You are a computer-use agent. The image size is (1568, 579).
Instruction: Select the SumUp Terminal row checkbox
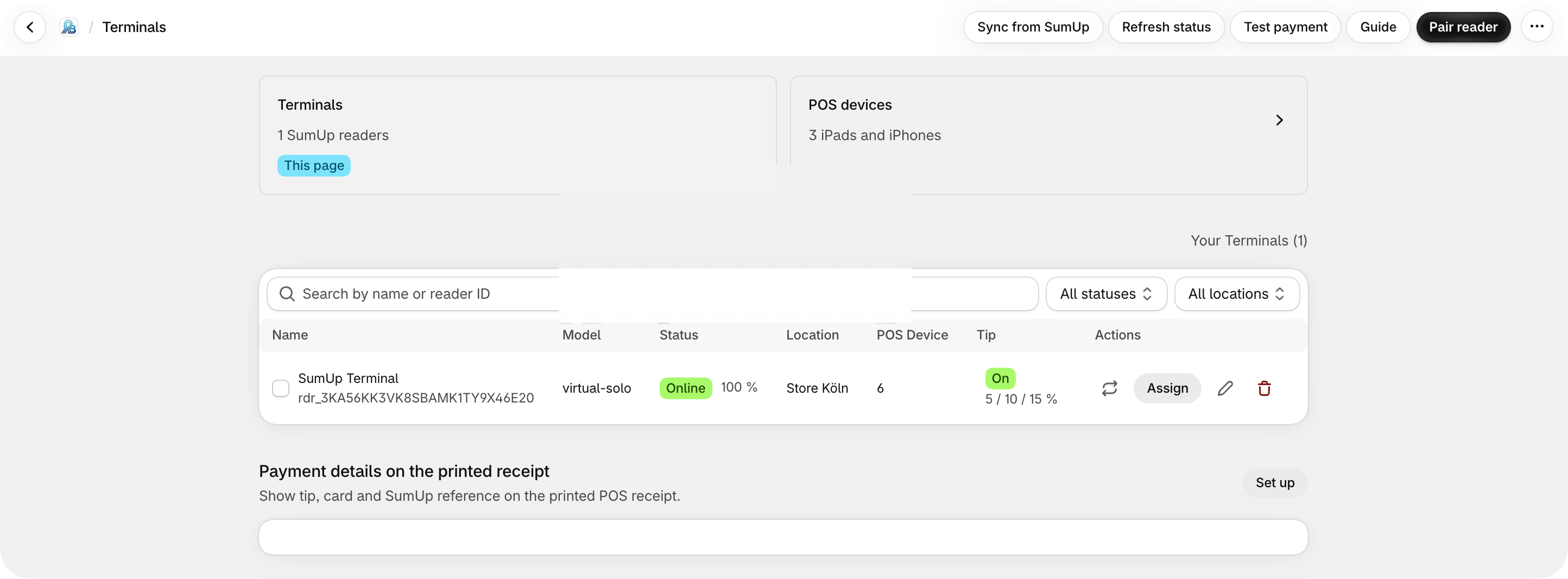pos(281,388)
